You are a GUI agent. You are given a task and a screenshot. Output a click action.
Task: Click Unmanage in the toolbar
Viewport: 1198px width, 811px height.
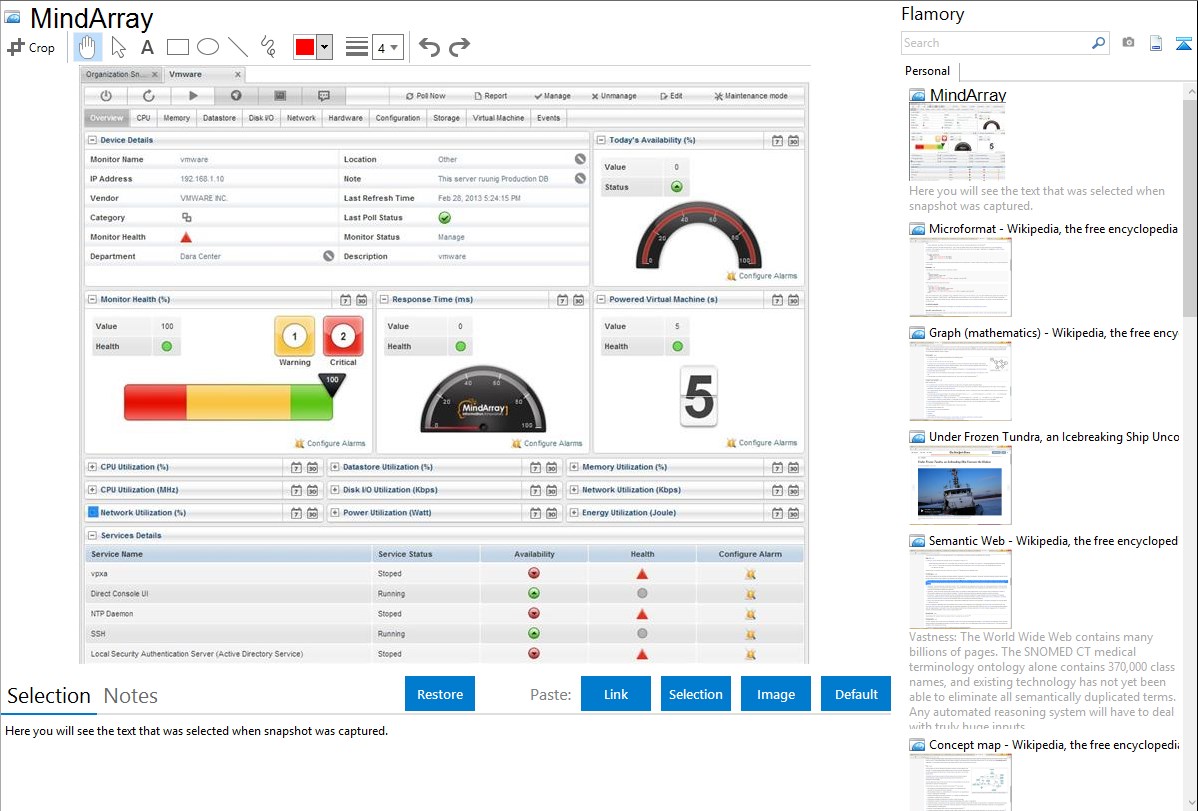coord(614,96)
